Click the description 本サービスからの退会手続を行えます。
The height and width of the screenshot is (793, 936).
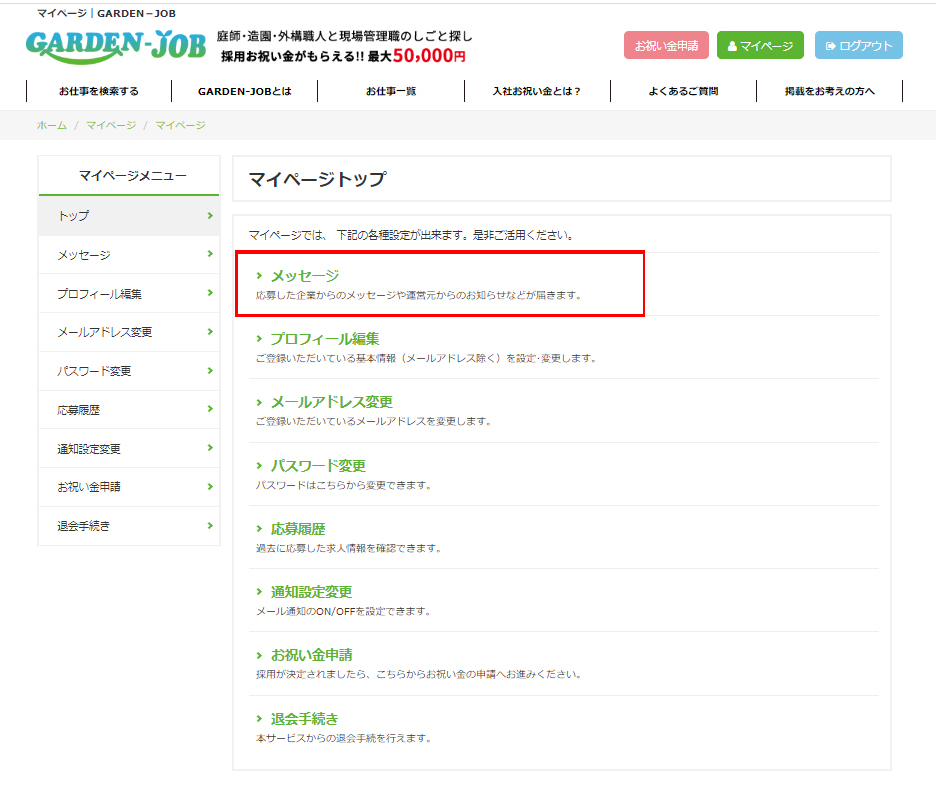(x=344, y=739)
